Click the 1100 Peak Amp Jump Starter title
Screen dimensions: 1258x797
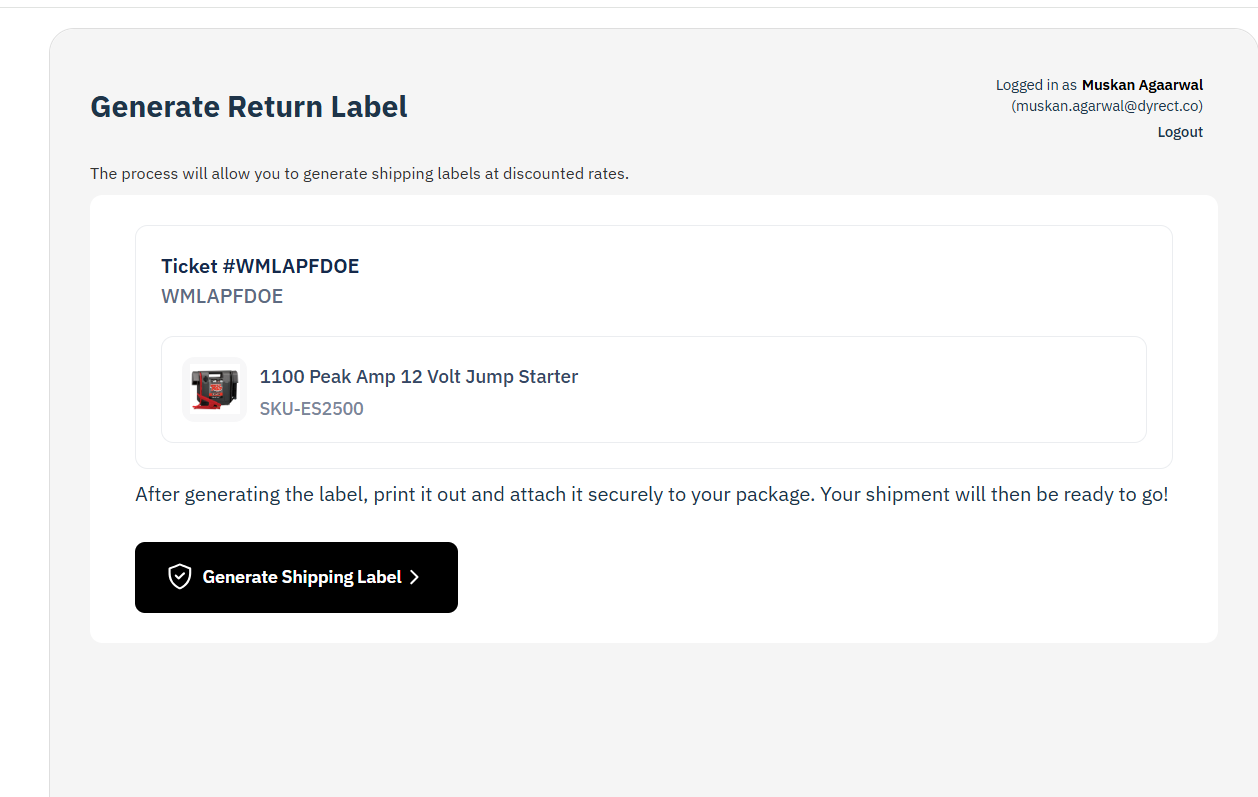click(x=418, y=377)
